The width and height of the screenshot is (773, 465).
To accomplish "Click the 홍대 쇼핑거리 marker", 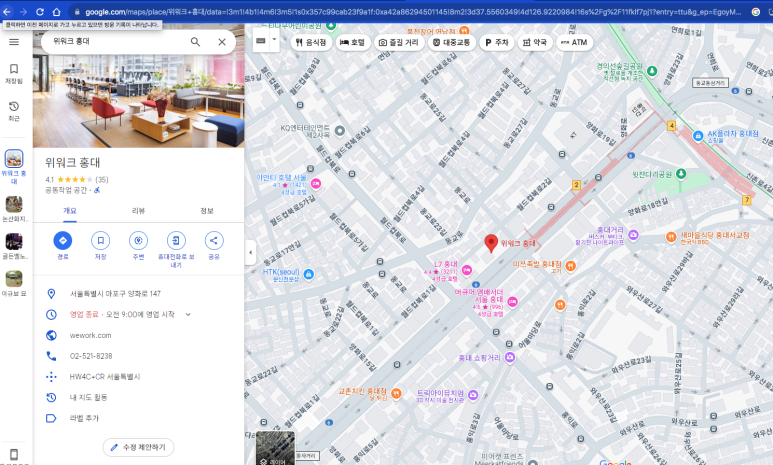I will (x=510, y=357).
